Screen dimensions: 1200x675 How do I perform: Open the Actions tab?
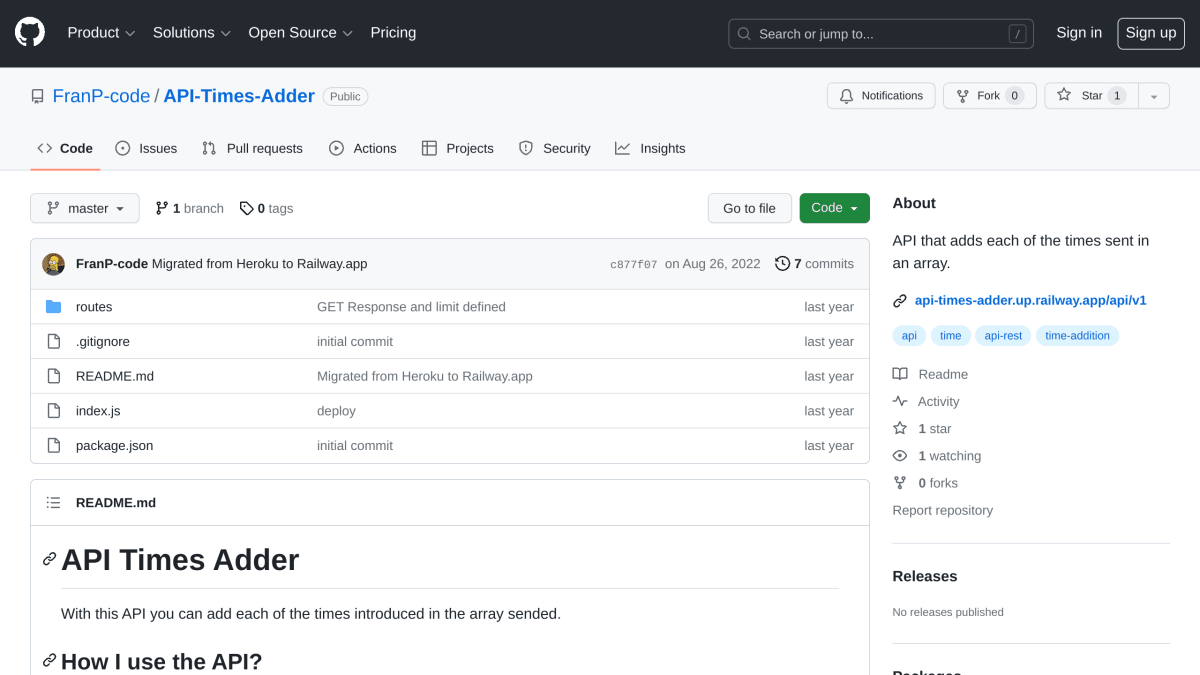pos(363,148)
